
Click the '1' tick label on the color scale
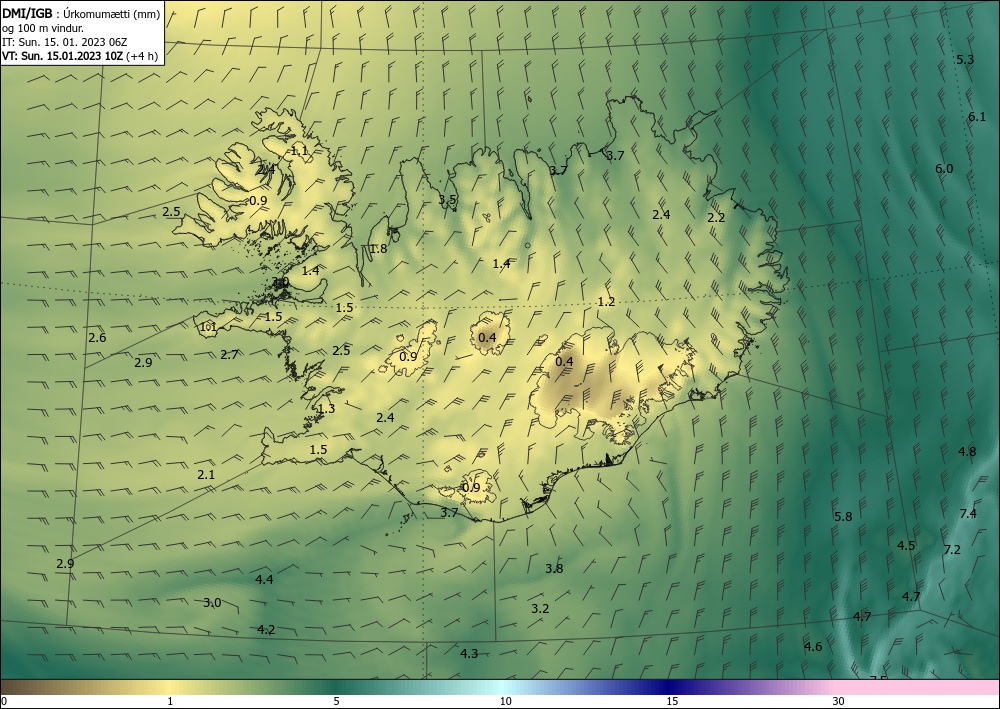pyautogui.click(x=170, y=701)
